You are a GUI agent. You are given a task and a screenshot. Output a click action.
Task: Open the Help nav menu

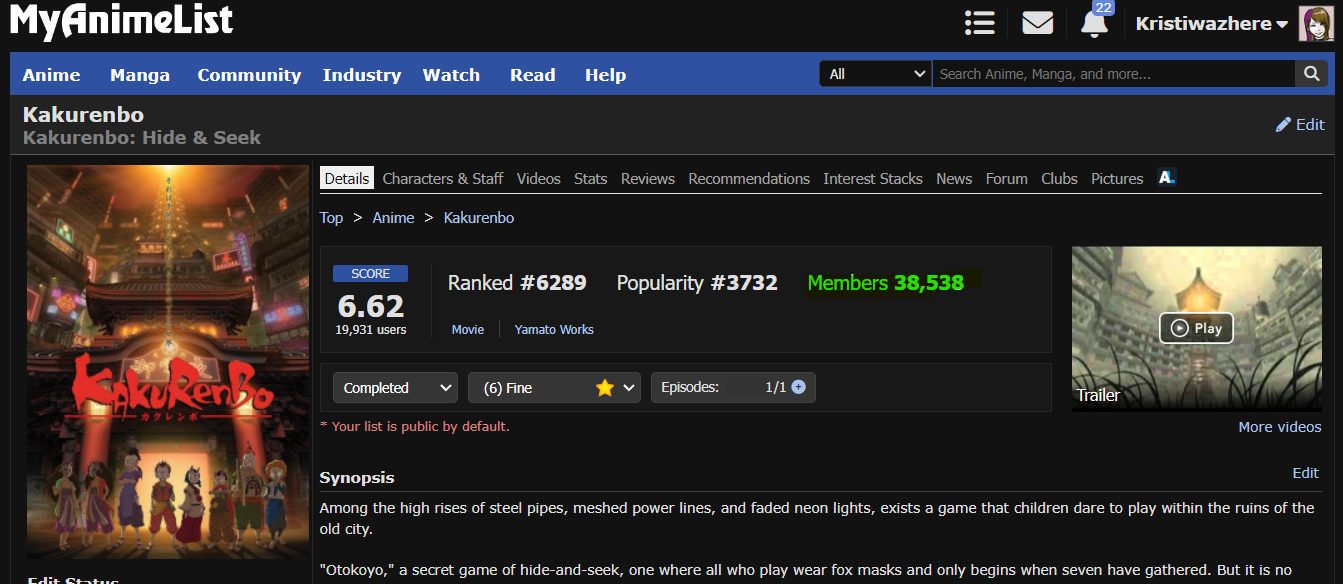pyautogui.click(x=605, y=75)
